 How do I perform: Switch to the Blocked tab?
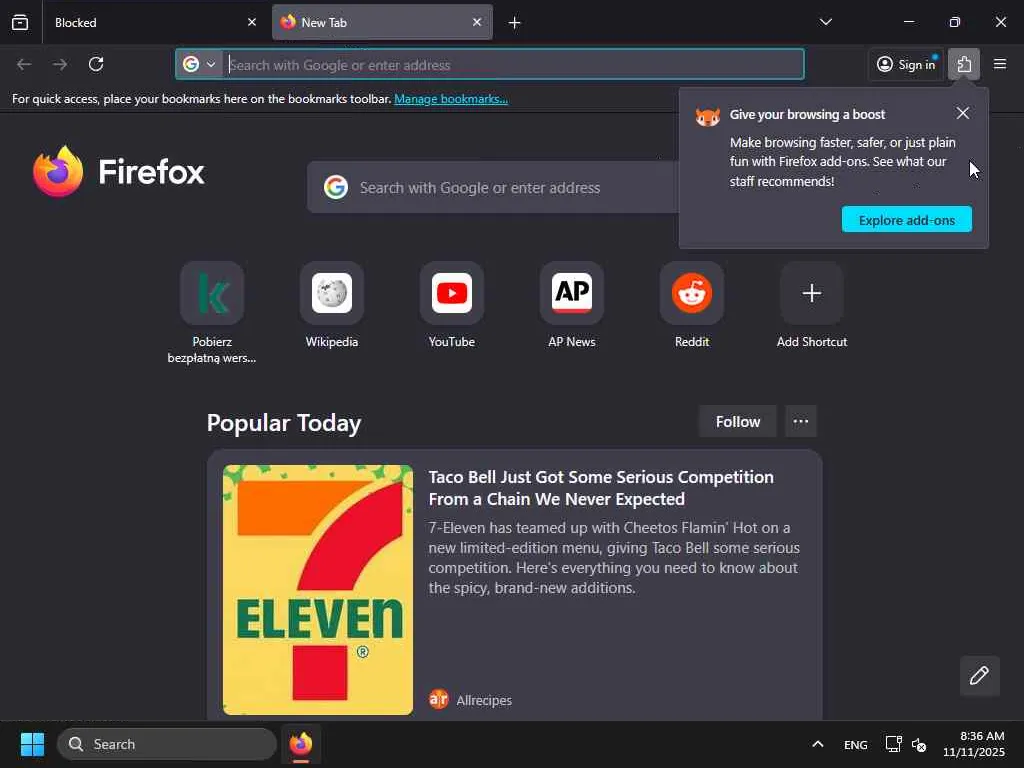[155, 22]
